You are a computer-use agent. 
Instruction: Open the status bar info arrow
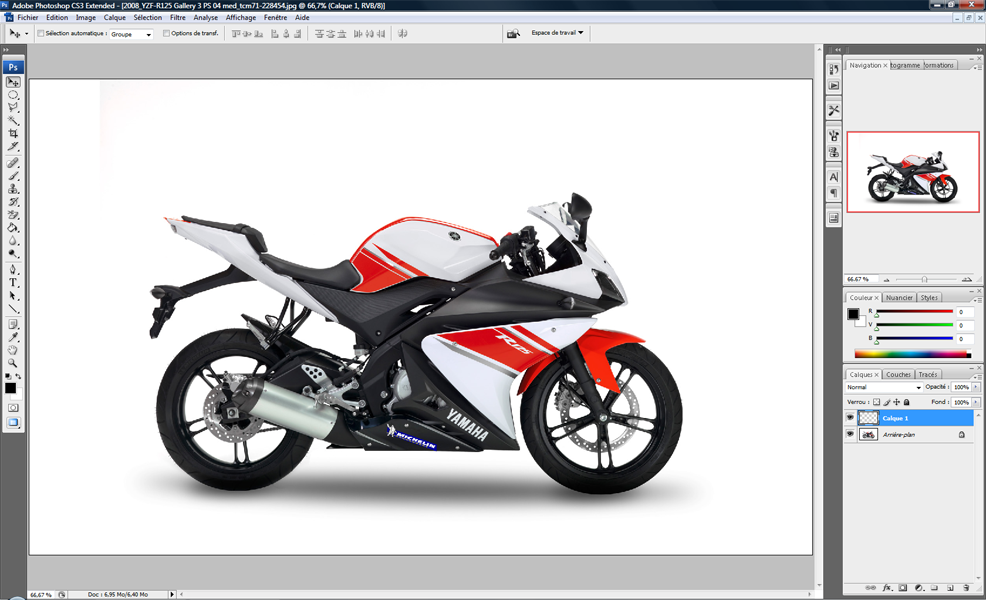pos(172,594)
